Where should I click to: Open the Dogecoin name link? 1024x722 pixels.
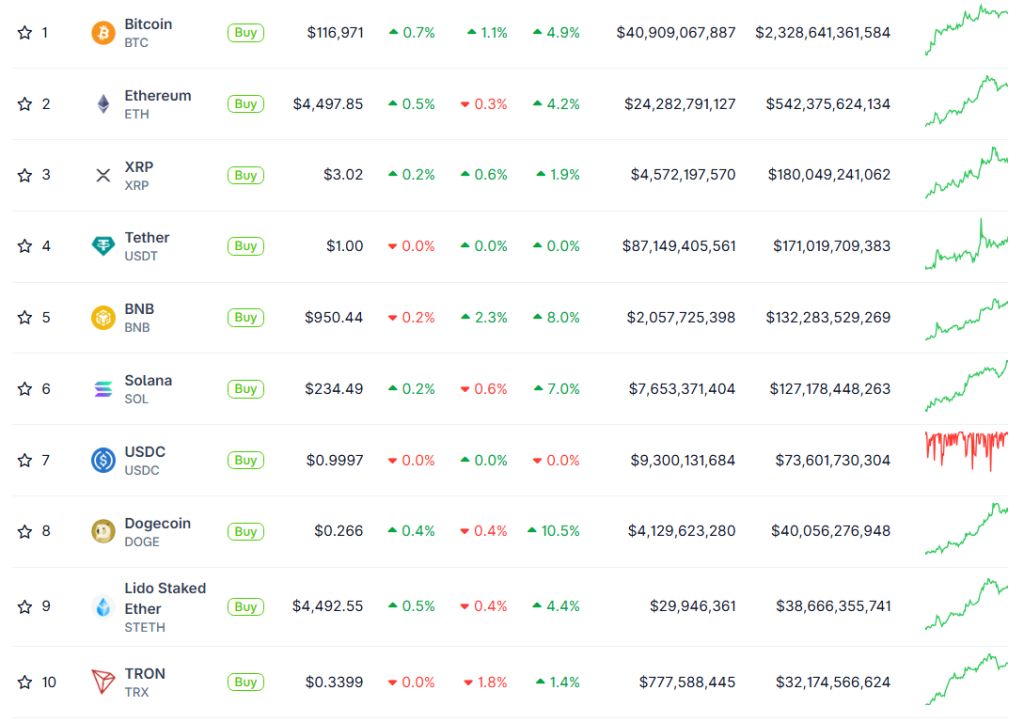[157, 524]
